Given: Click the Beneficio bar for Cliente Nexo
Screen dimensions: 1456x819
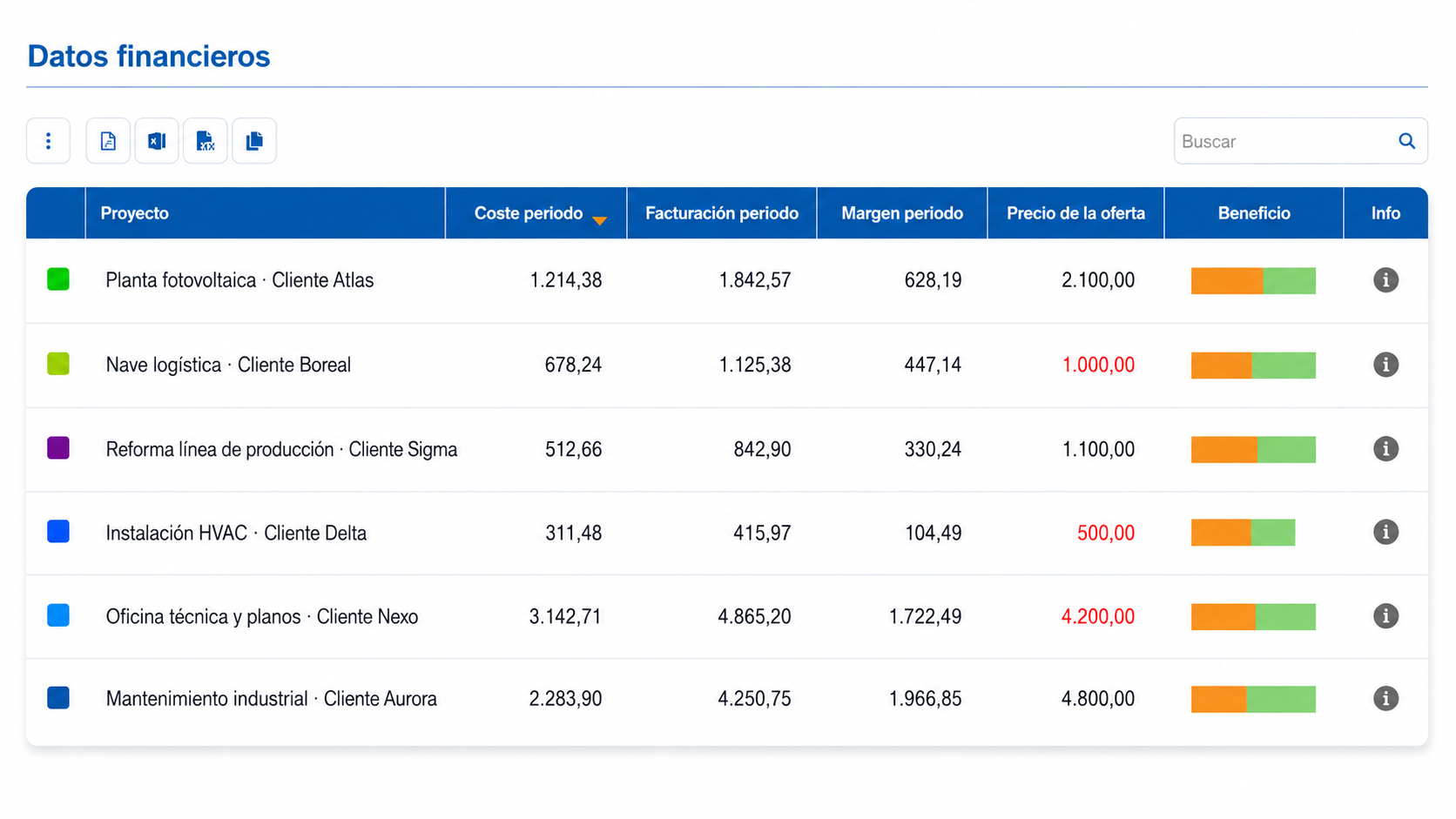Looking at the screenshot, I should 1253,616.
